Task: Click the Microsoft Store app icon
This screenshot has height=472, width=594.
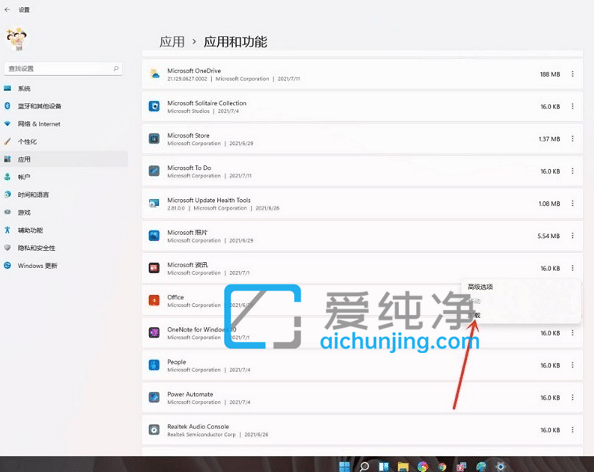Action: [154, 139]
